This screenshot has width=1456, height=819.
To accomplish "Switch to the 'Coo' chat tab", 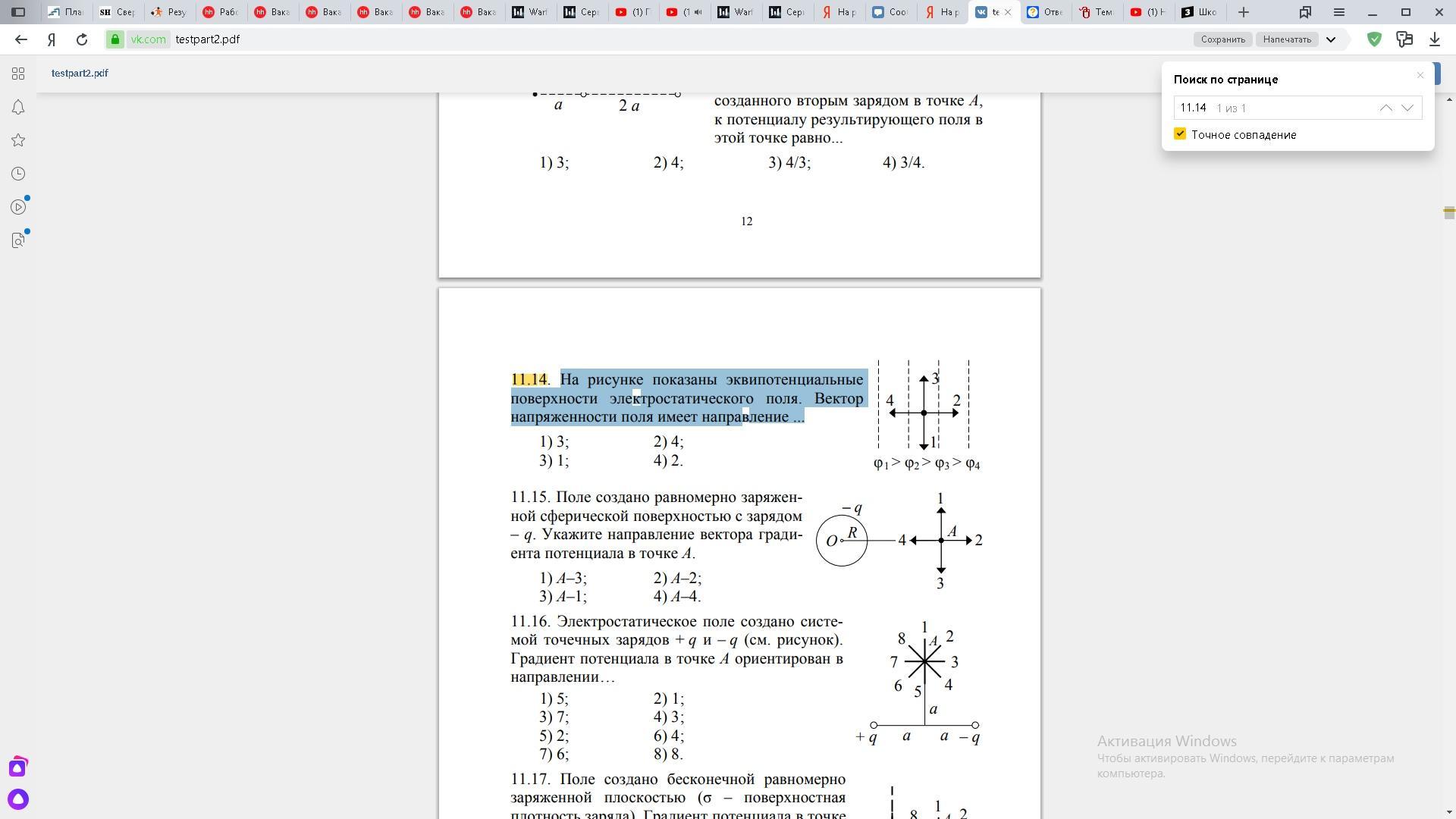I will (x=890, y=12).
